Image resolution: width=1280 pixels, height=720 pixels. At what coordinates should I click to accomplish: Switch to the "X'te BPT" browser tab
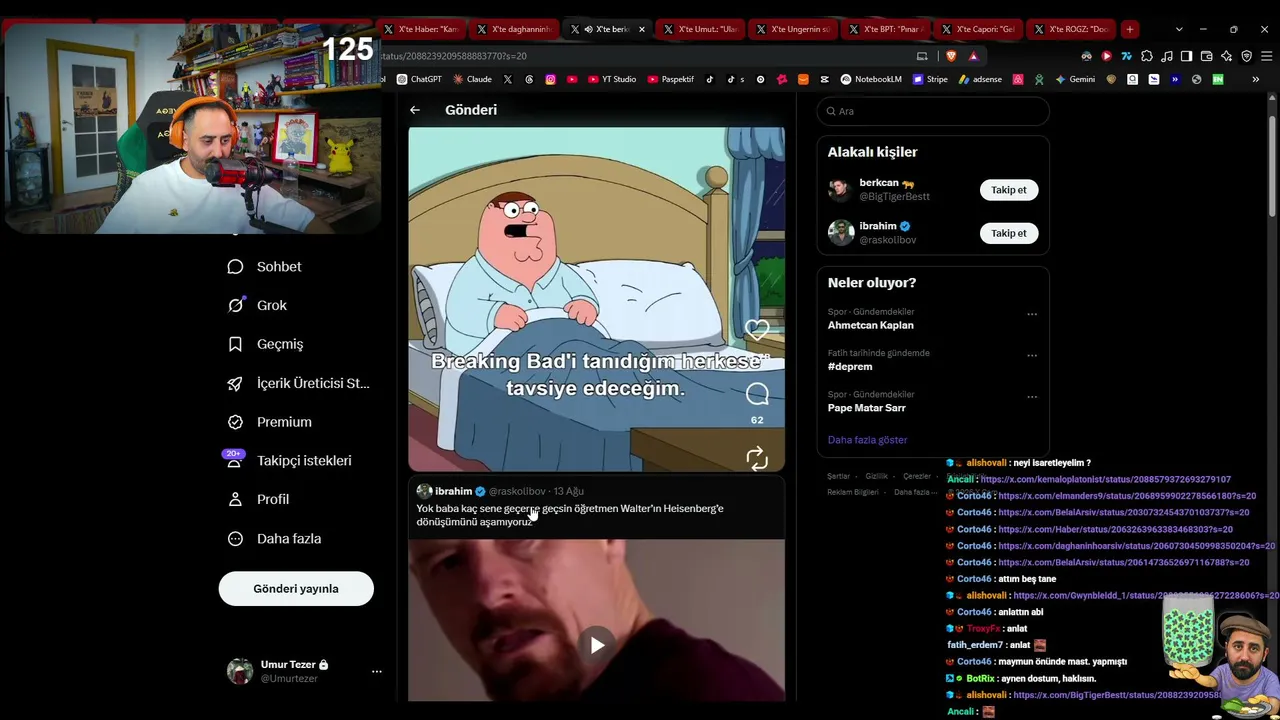887,29
